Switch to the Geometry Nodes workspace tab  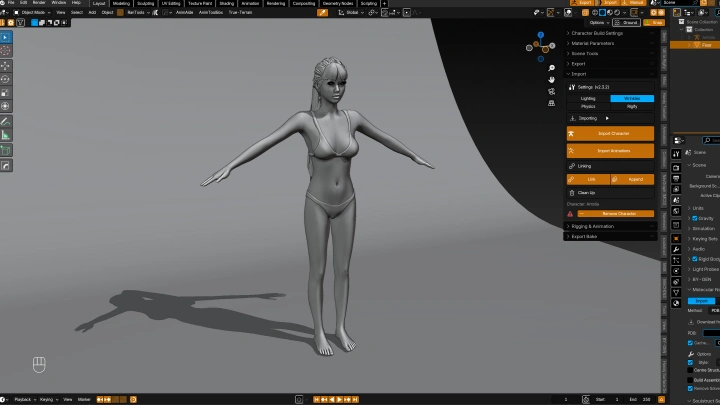point(338,3)
